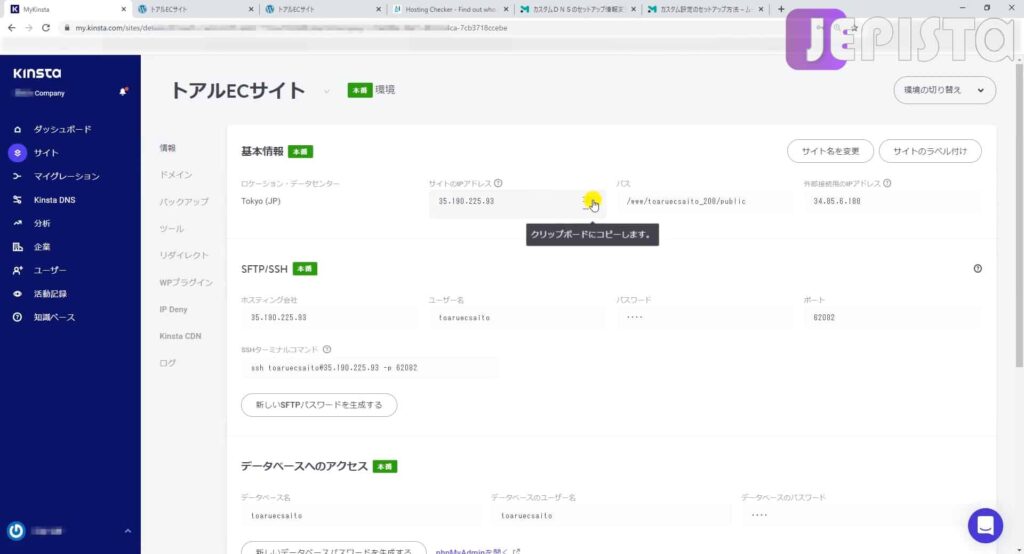The height and width of the screenshot is (554, 1024).
Task: Open a new browser tab
Action: click(781, 9)
